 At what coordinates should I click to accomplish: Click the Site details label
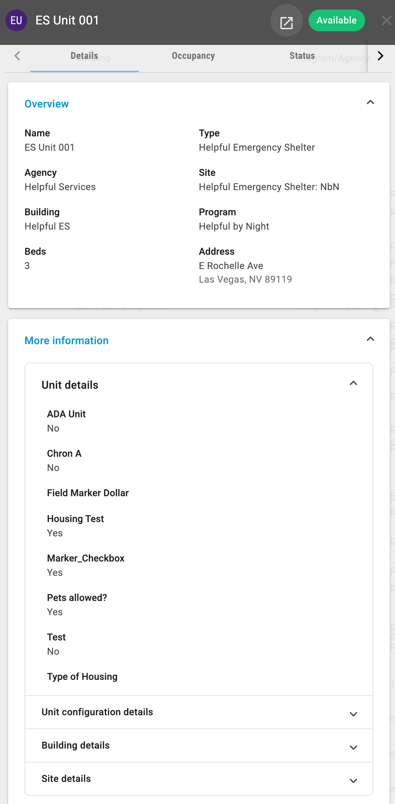[x=66, y=778]
